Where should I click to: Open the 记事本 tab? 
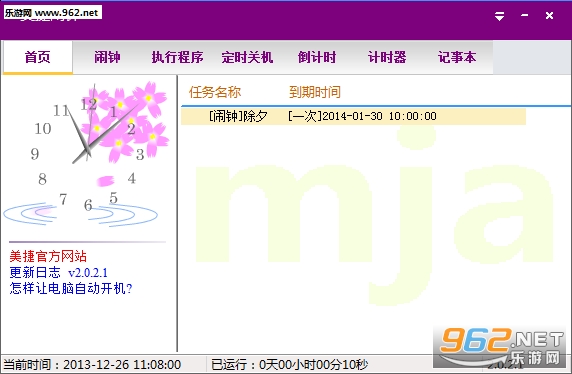click(457, 57)
